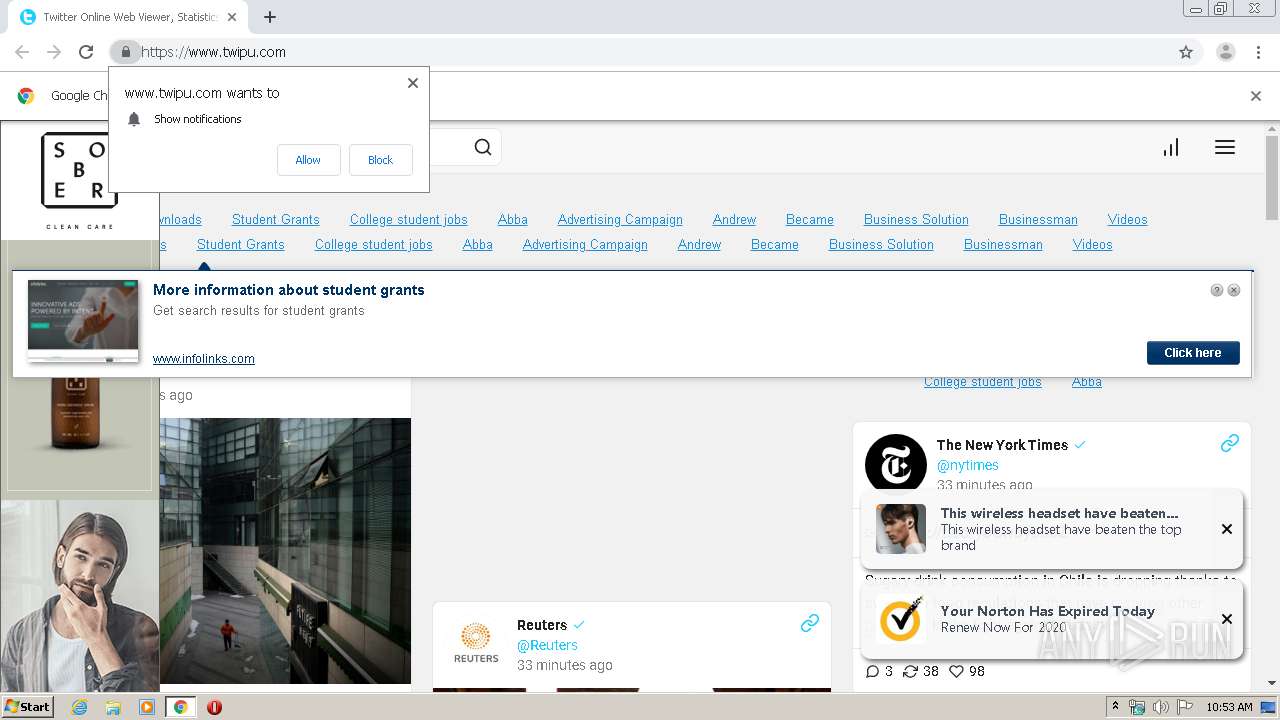The height and width of the screenshot is (720, 1280).
Task: Close the notification permission popup
Action: tap(413, 83)
